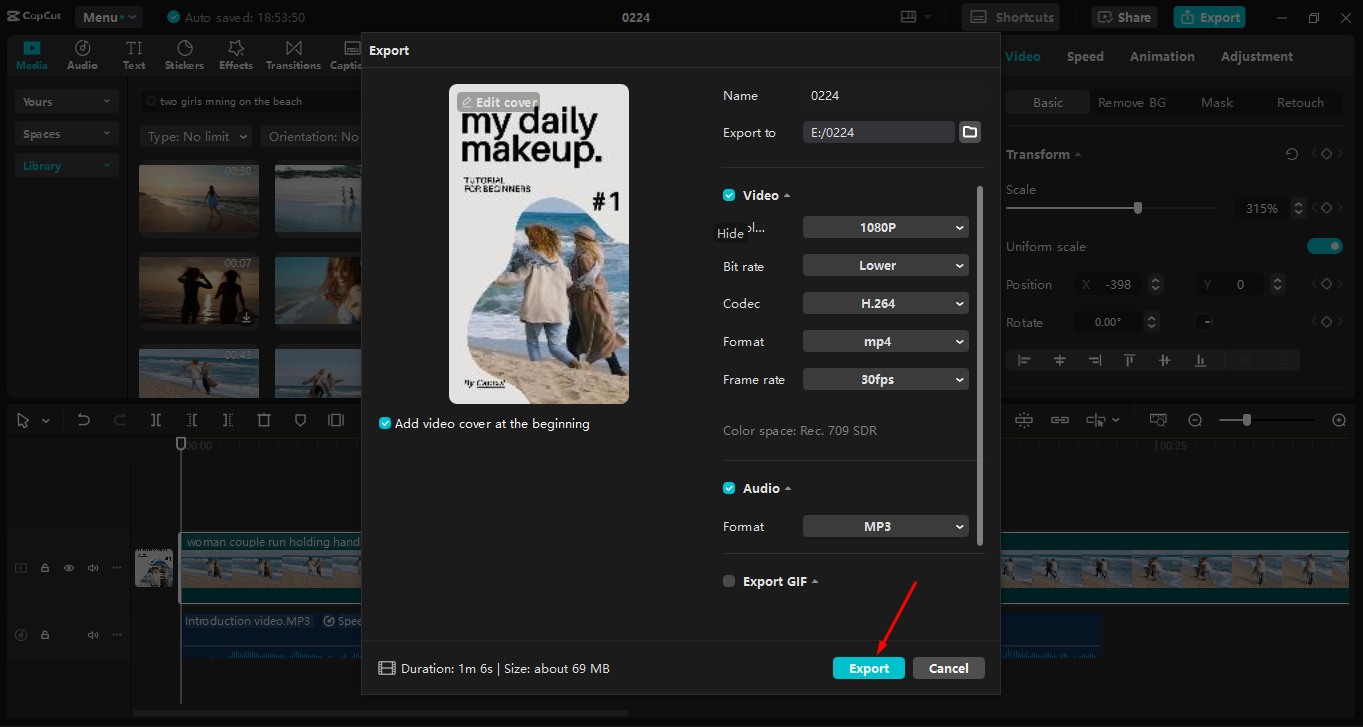Open more options for the video track
This screenshot has height=727, width=1363.
pyautogui.click(x=117, y=568)
